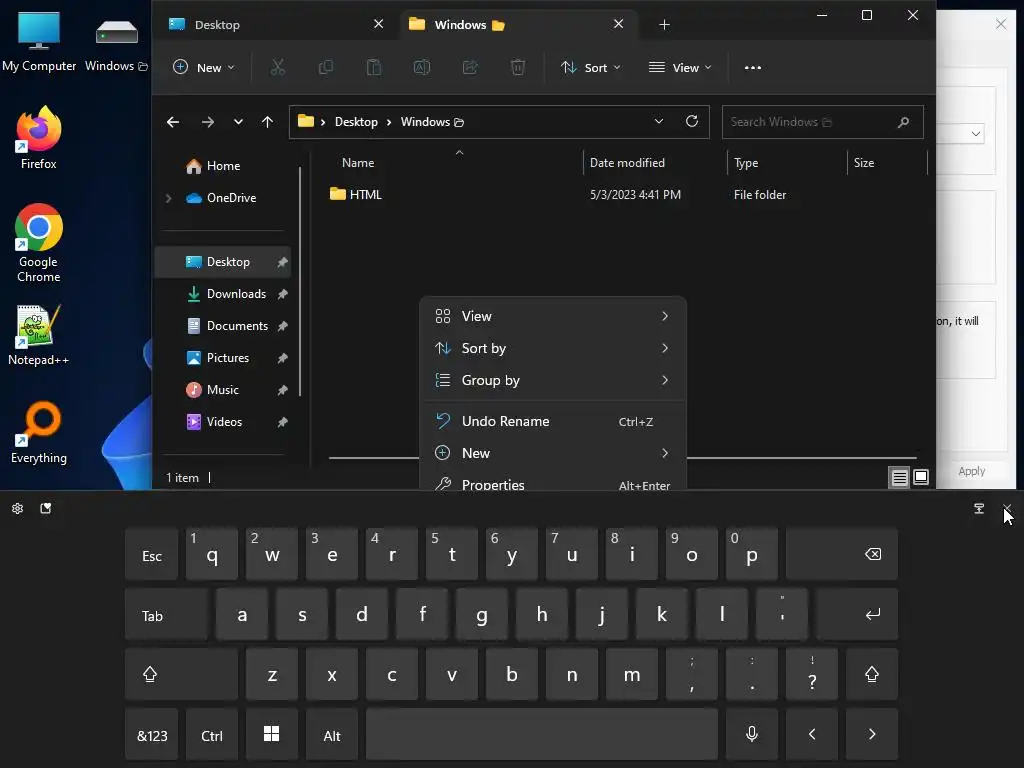
Task: Refresh the Windows folder view
Action: click(692, 121)
